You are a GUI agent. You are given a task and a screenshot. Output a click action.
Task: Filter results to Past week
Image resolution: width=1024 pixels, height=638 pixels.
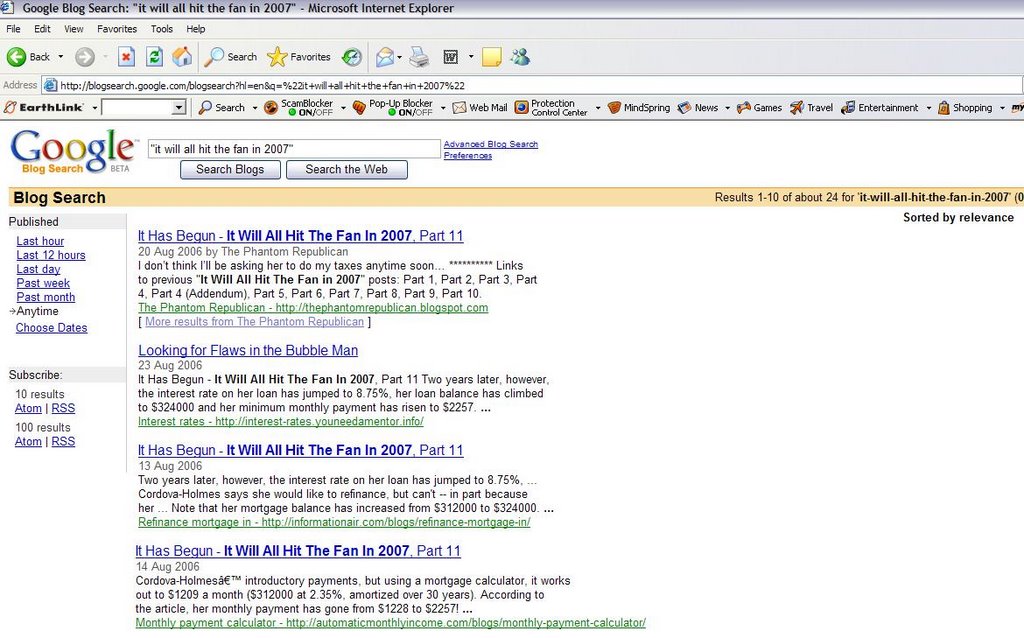coord(43,283)
